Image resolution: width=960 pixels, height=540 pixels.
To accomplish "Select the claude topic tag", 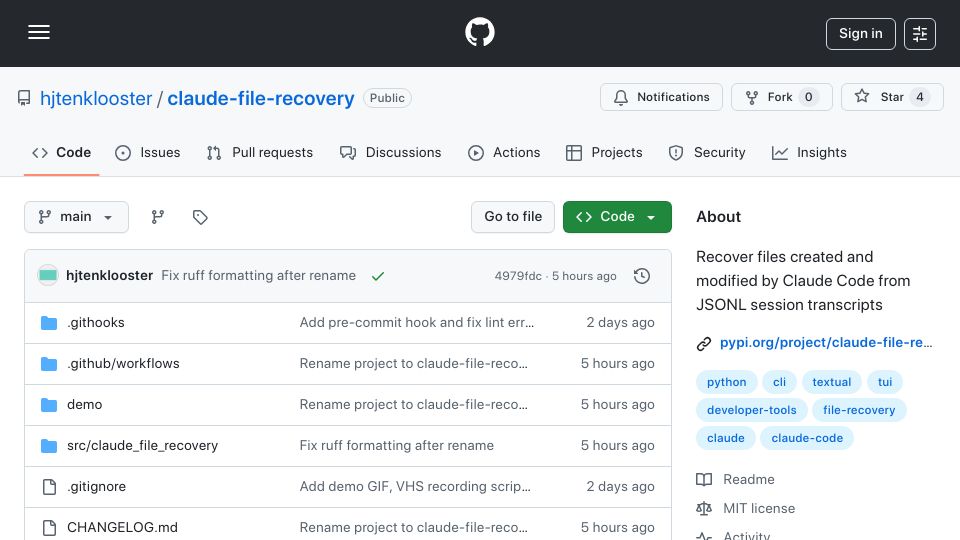I will coord(726,438).
